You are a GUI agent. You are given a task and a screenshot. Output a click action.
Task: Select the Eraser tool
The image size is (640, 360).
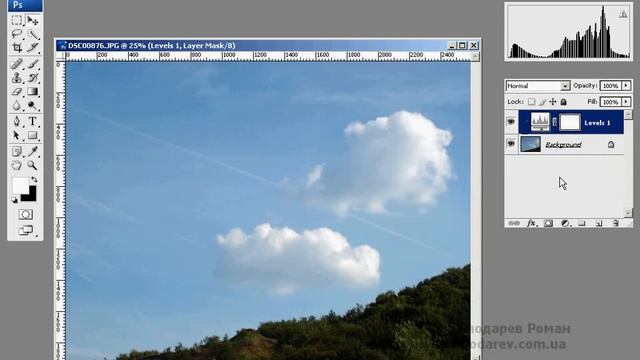click(x=17, y=91)
